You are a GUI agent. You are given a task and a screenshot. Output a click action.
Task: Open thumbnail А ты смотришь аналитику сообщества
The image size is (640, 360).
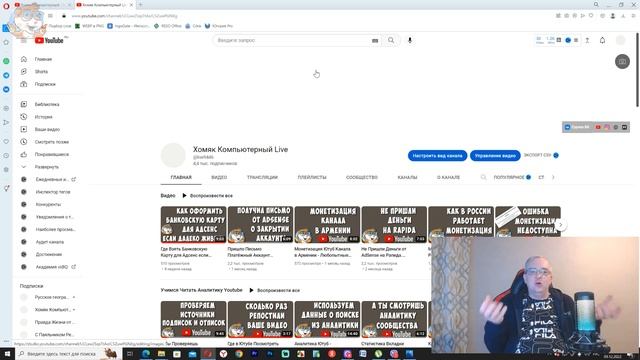point(394,319)
